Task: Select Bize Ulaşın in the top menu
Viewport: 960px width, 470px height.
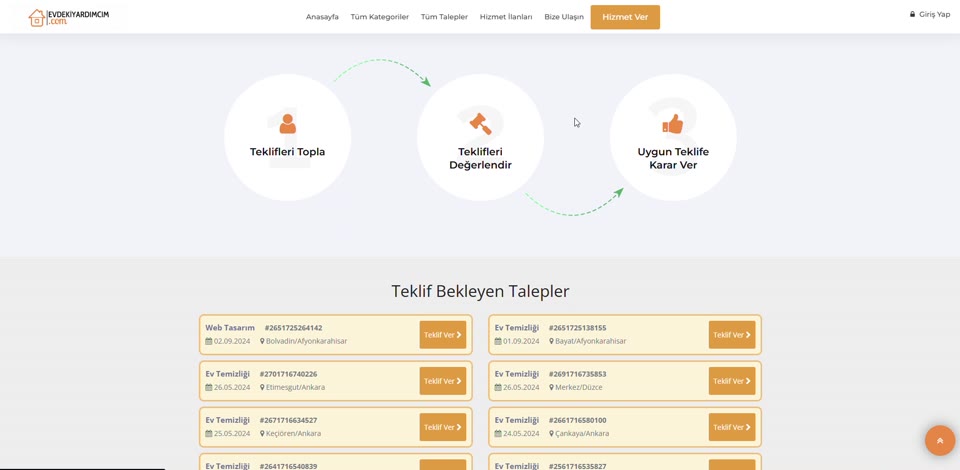Action: point(564,17)
